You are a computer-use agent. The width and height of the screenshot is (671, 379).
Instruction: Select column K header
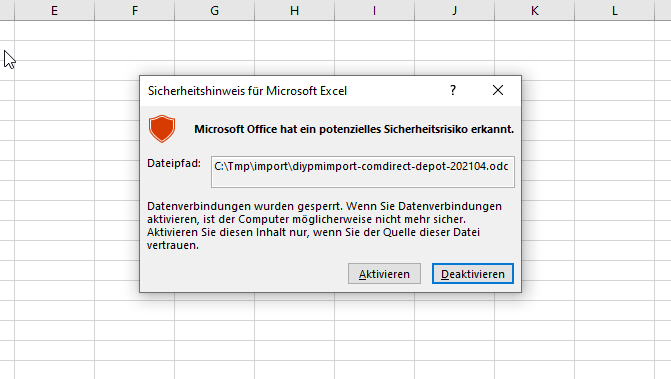[x=534, y=10]
